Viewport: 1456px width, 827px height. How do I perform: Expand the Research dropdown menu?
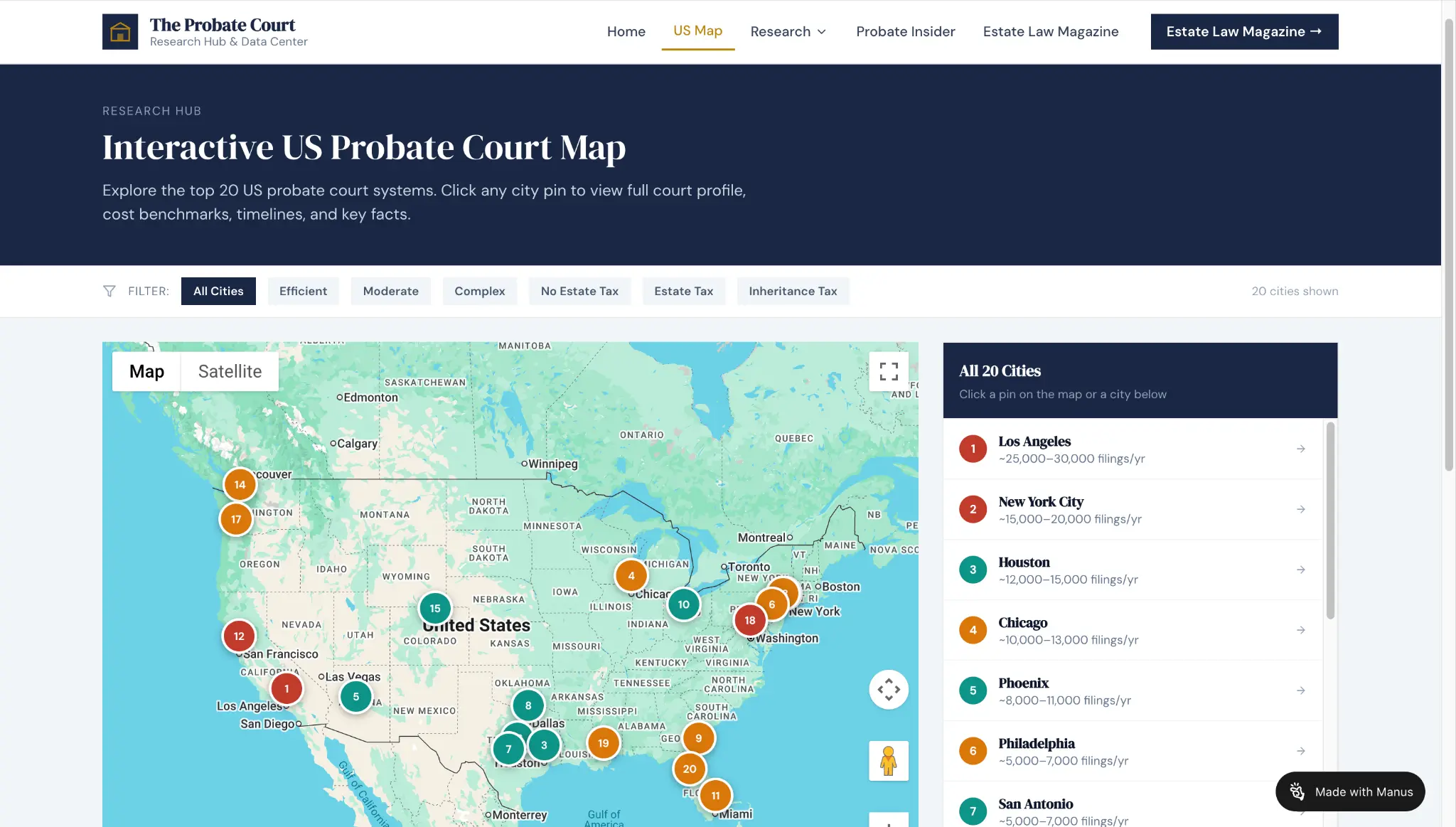pyautogui.click(x=788, y=31)
